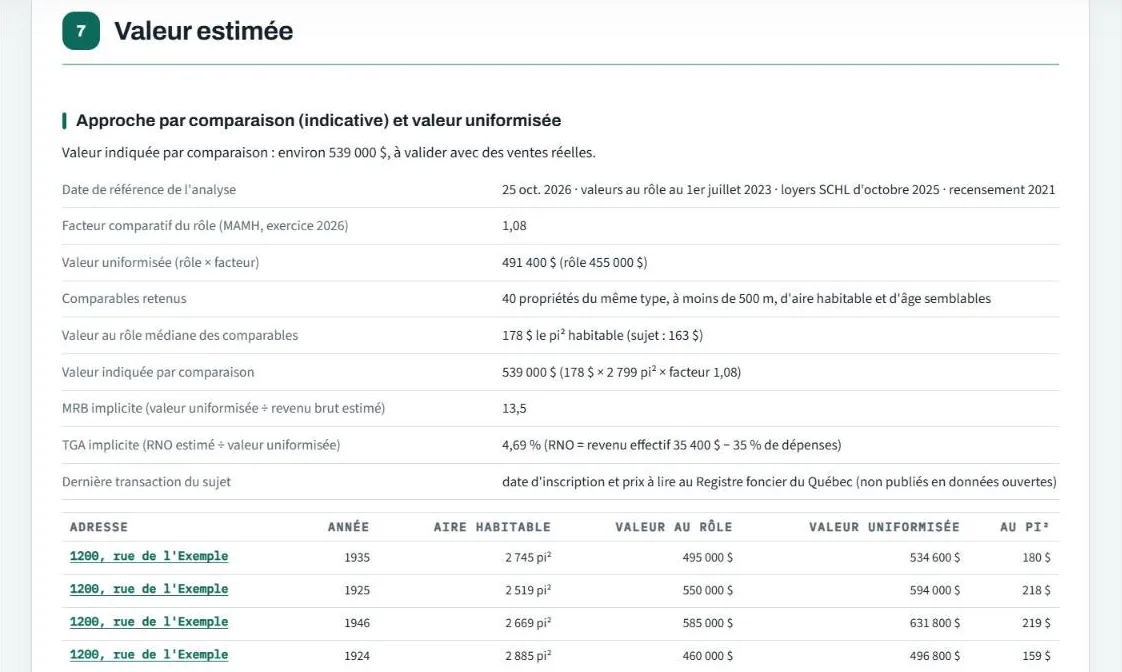Viewport: 1122px width, 672px height.
Task: Click the standardized value '534 600 $'
Action: coord(935,557)
